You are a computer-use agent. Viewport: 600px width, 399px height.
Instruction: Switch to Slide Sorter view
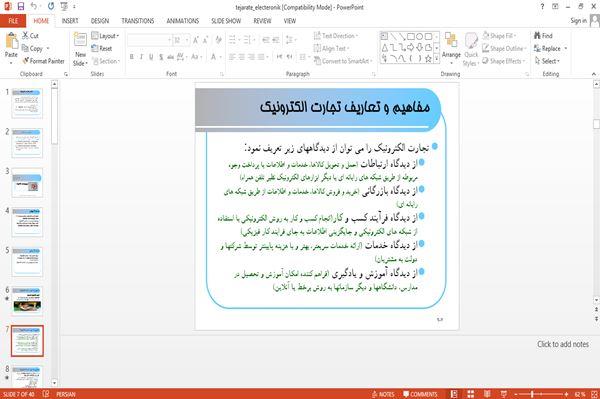[x=471, y=394]
